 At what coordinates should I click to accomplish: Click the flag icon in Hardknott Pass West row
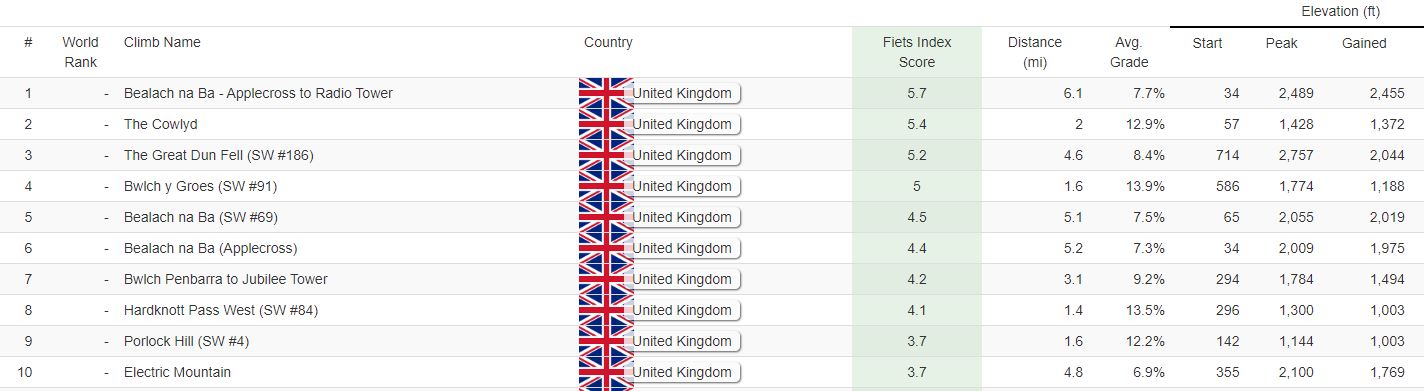click(606, 310)
